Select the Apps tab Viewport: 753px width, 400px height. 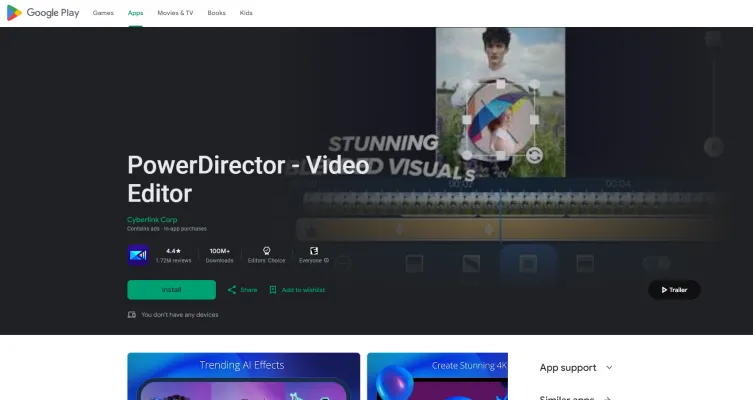135,13
